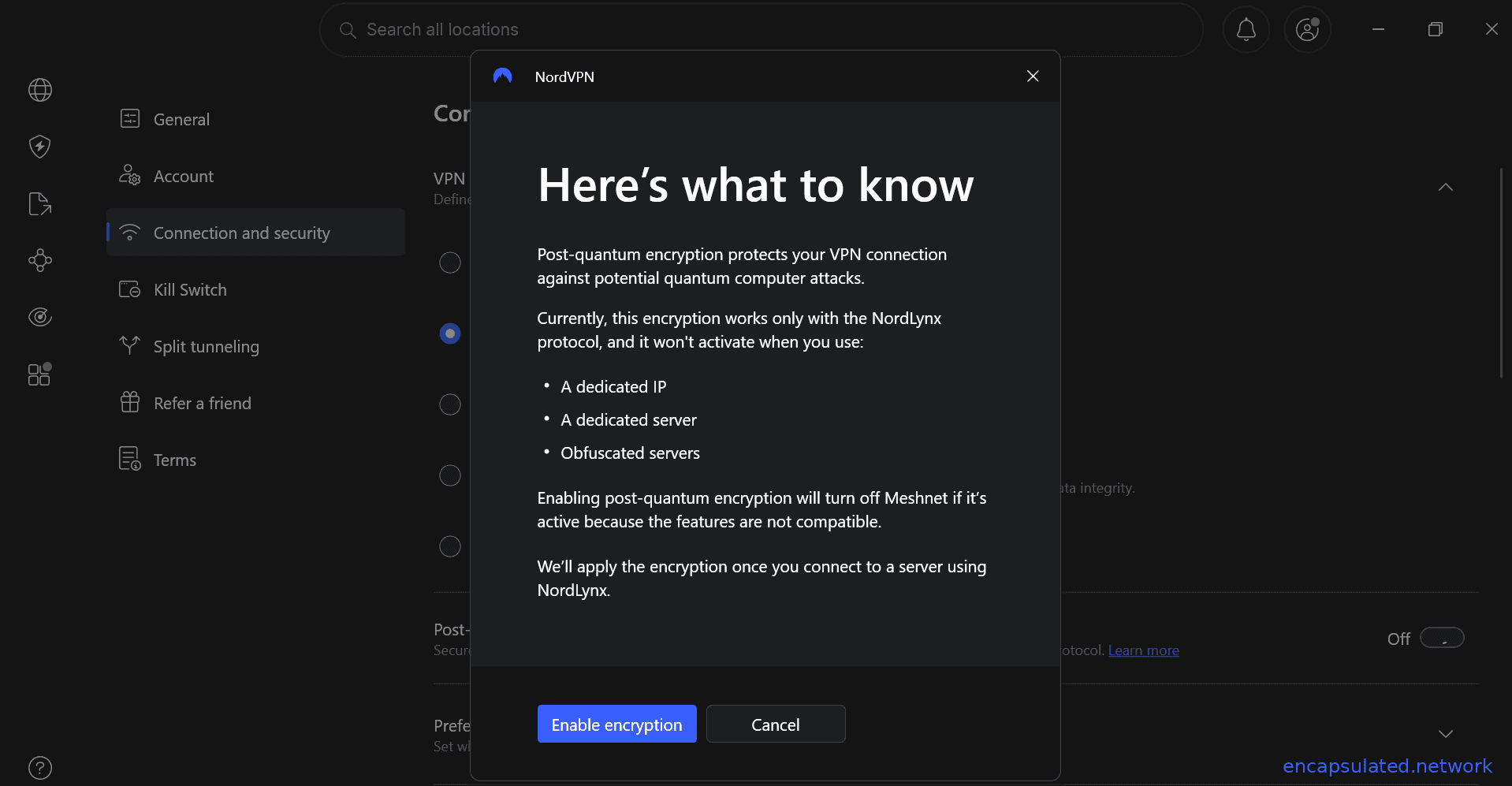Open Connection and security tab
The width and height of the screenshot is (1512, 786).
[255, 233]
